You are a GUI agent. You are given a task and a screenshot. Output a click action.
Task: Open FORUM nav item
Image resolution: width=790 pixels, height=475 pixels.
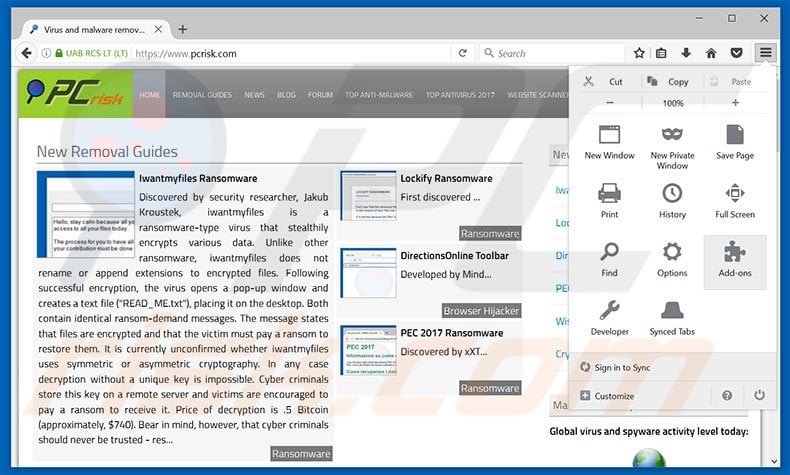point(320,95)
